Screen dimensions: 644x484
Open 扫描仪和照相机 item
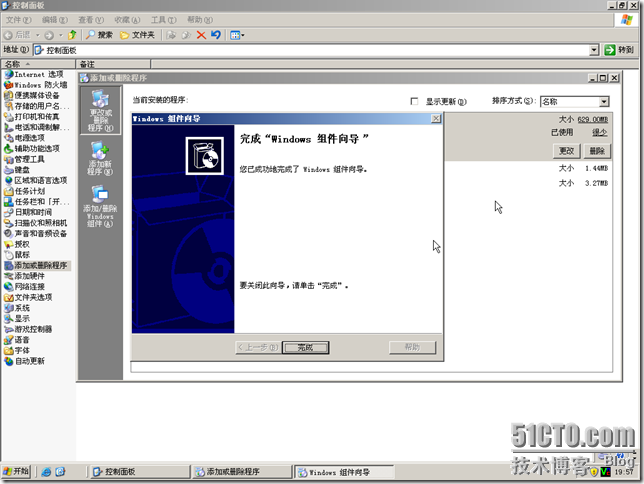36,223
